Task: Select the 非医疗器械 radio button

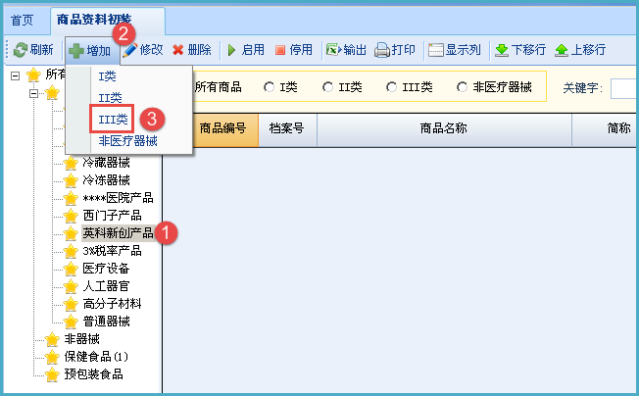Action: coord(462,87)
